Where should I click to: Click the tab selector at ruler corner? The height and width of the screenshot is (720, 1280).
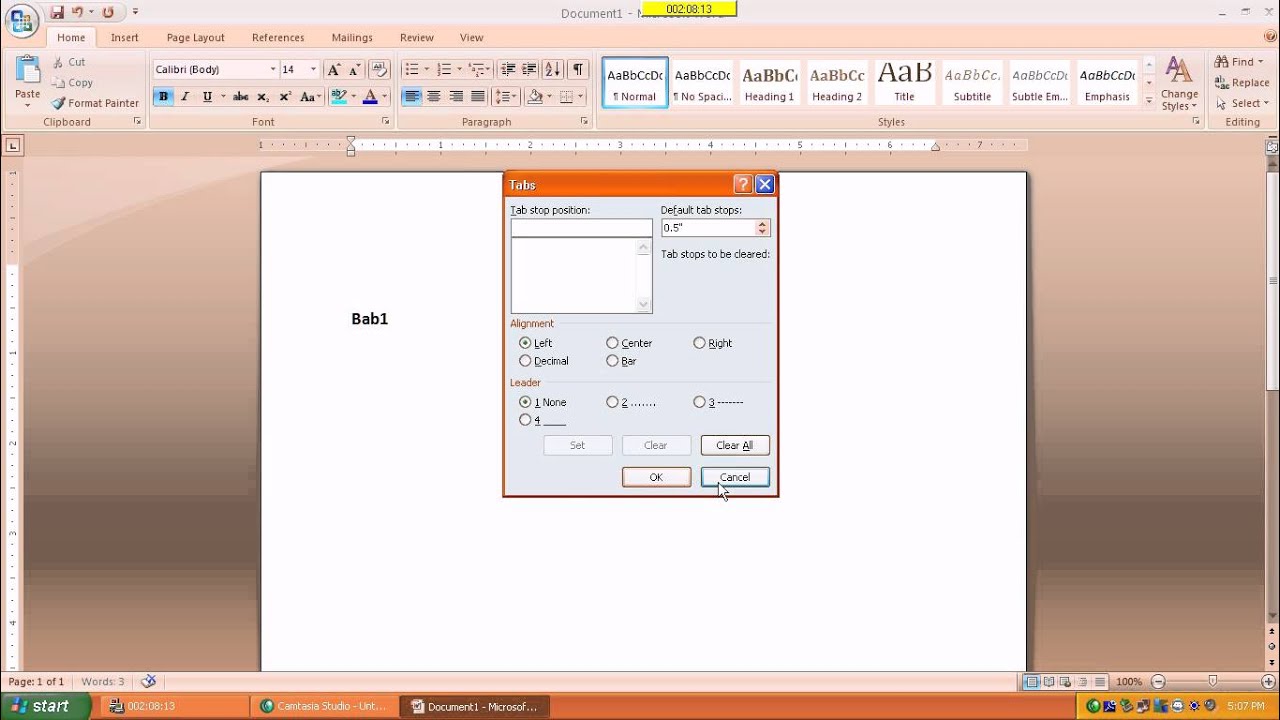[13, 145]
